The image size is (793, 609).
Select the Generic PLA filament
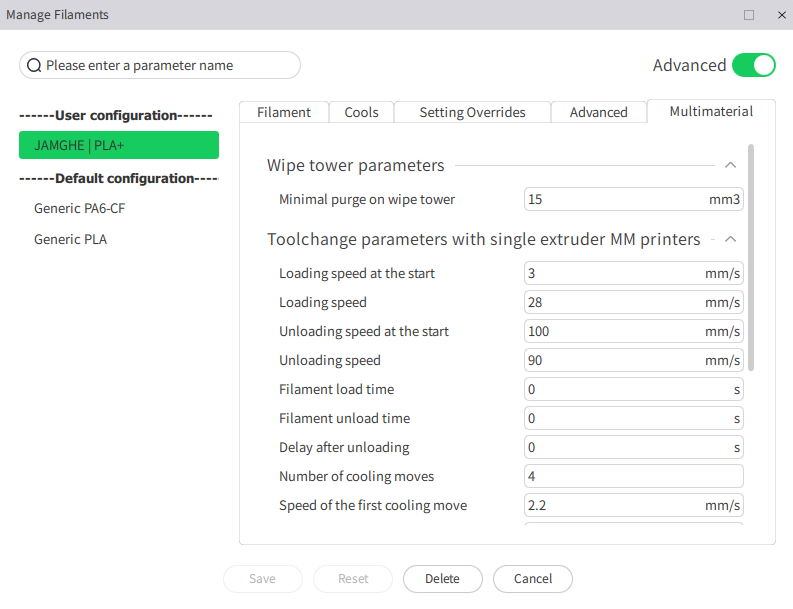click(70, 239)
